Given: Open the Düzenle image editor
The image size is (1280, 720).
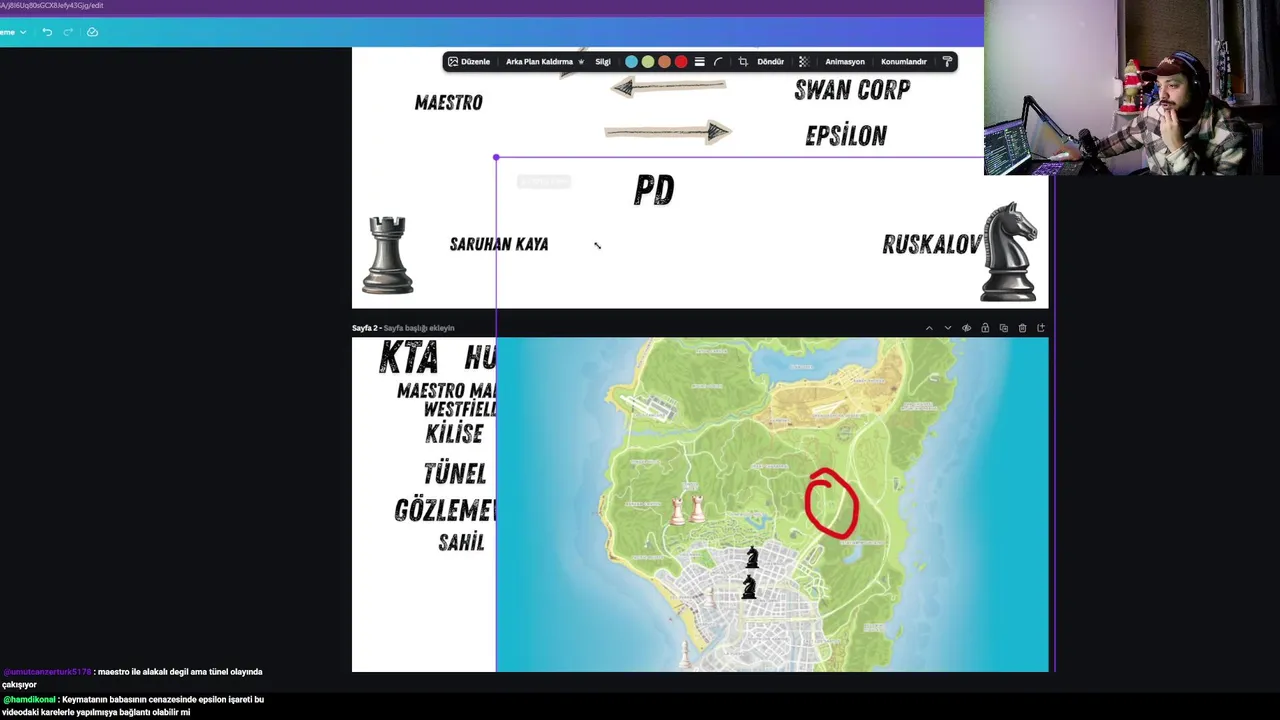Looking at the screenshot, I should (469, 62).
